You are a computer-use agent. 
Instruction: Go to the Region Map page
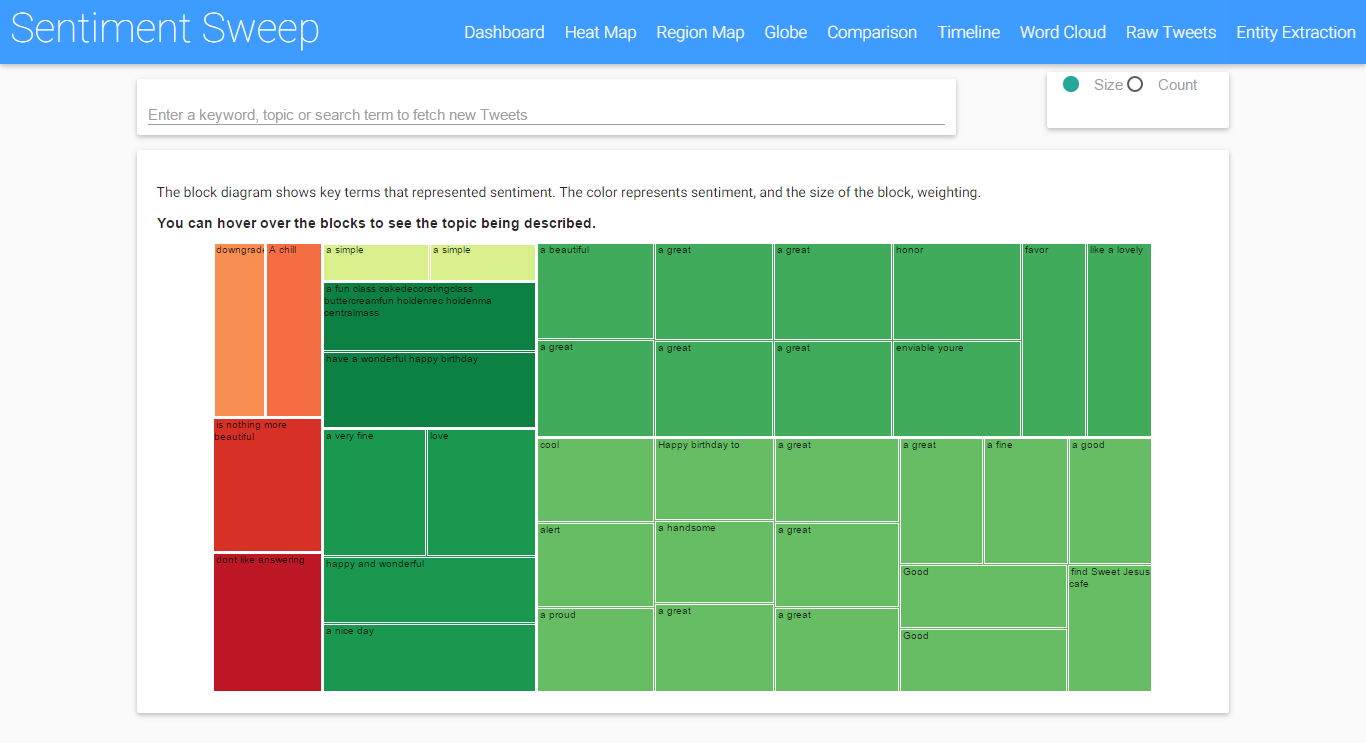click(700, 32)
